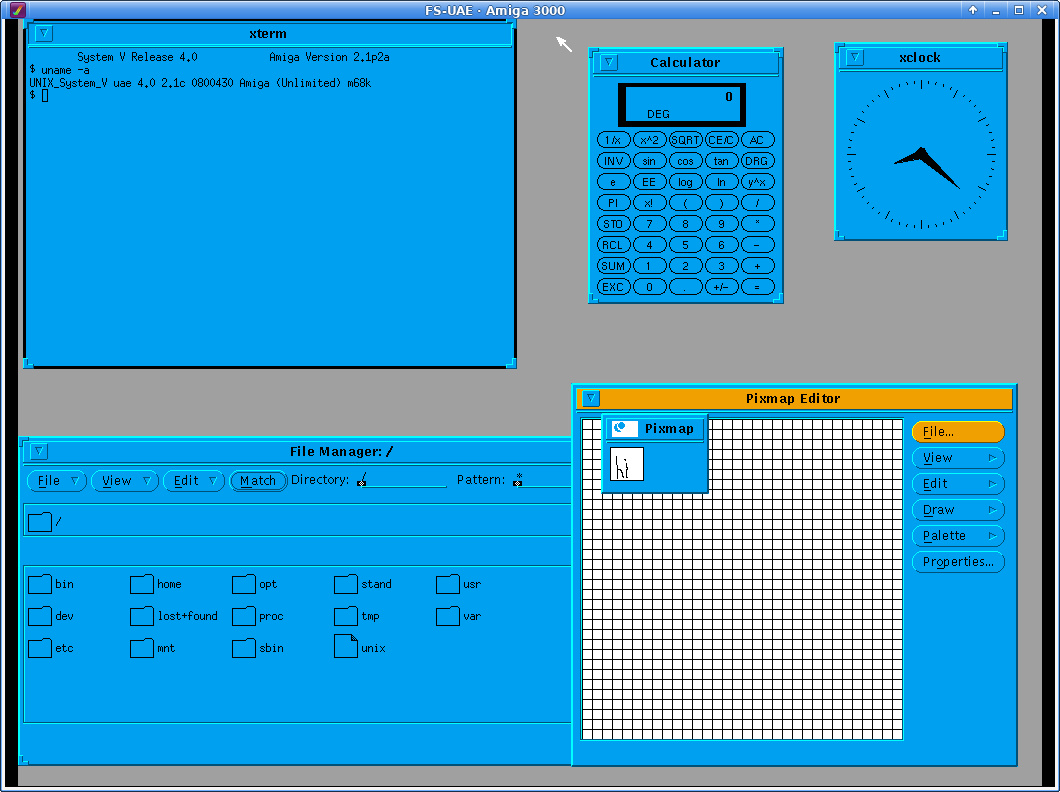This screenshot has width=1060, height=792.
Task: Click the RCL key on Calculator
Action: pyautogui.click(x=613, y=245)
